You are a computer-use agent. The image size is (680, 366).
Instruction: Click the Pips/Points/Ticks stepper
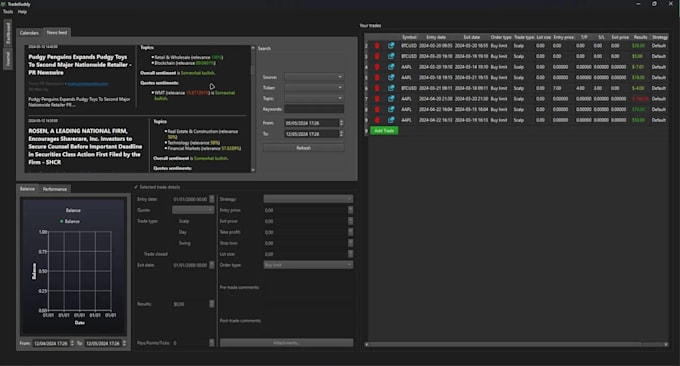tap(212, 343)
